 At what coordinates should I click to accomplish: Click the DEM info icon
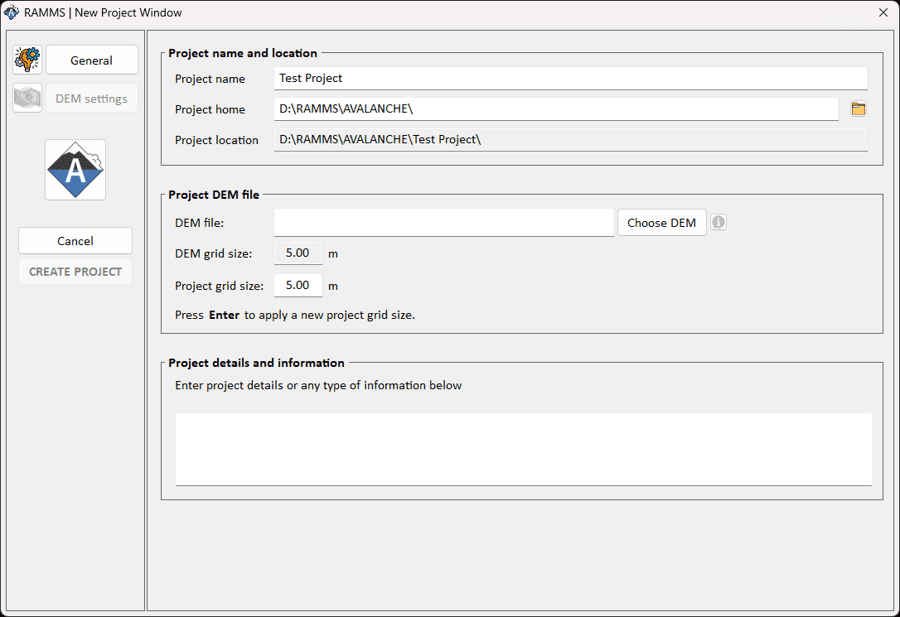click(718, 222)
